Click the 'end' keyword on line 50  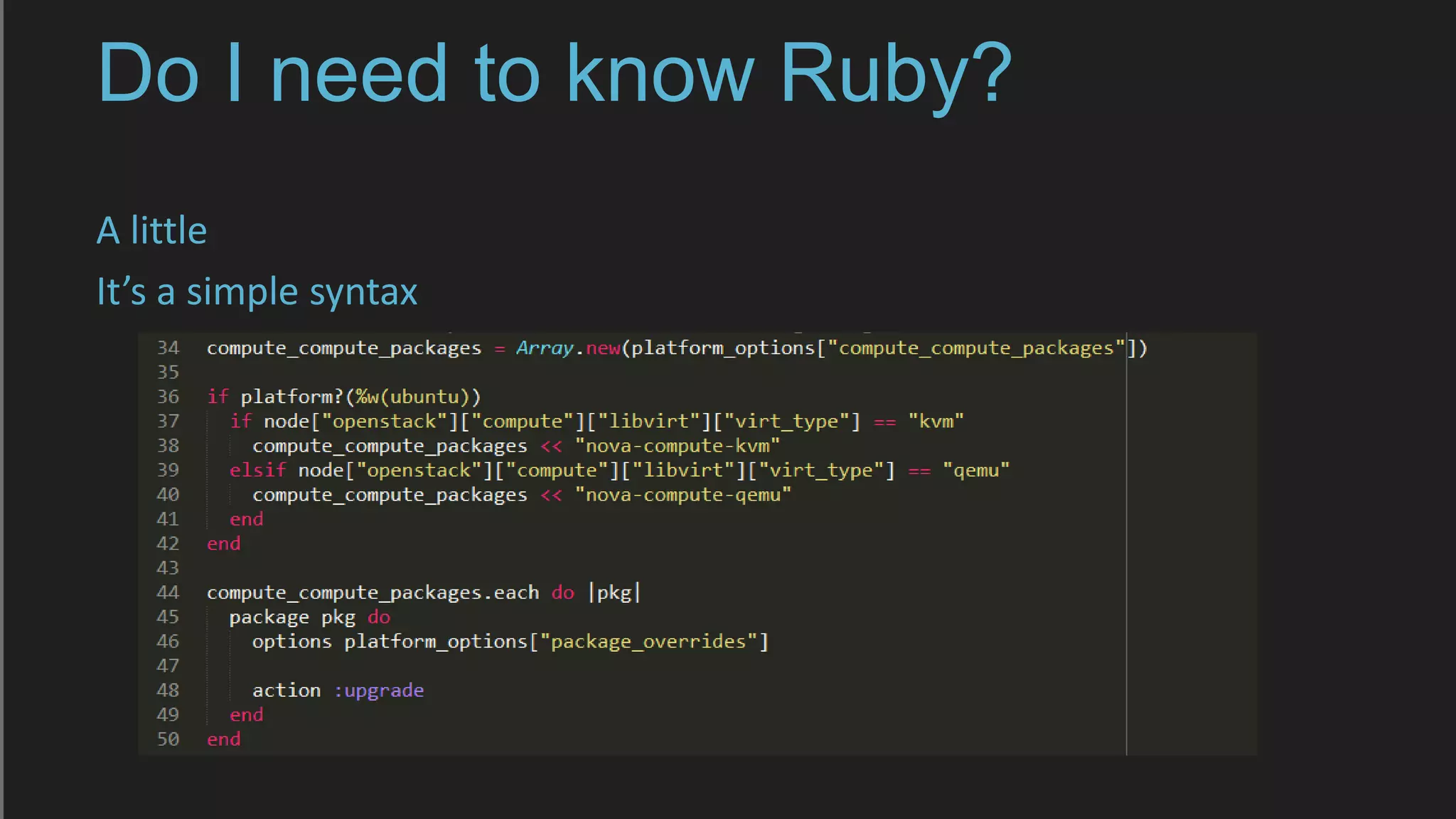pyautogui.click(x=224, y=739)
